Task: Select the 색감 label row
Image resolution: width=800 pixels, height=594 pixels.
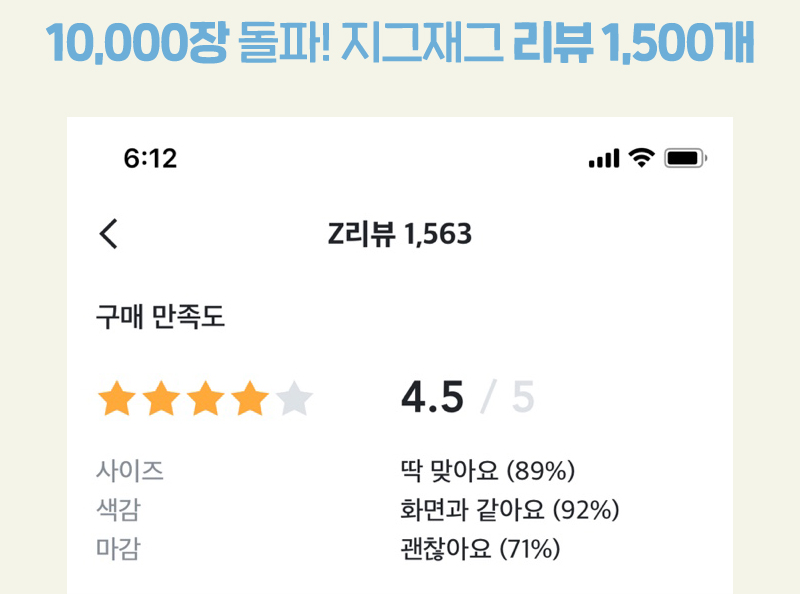Action: tap(118, 509)
